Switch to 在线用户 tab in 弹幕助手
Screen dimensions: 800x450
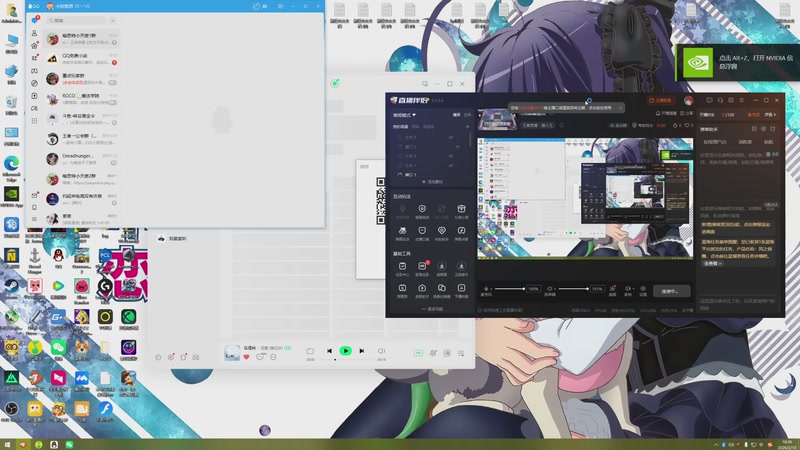pyautogui.click(x=714, y=142)
